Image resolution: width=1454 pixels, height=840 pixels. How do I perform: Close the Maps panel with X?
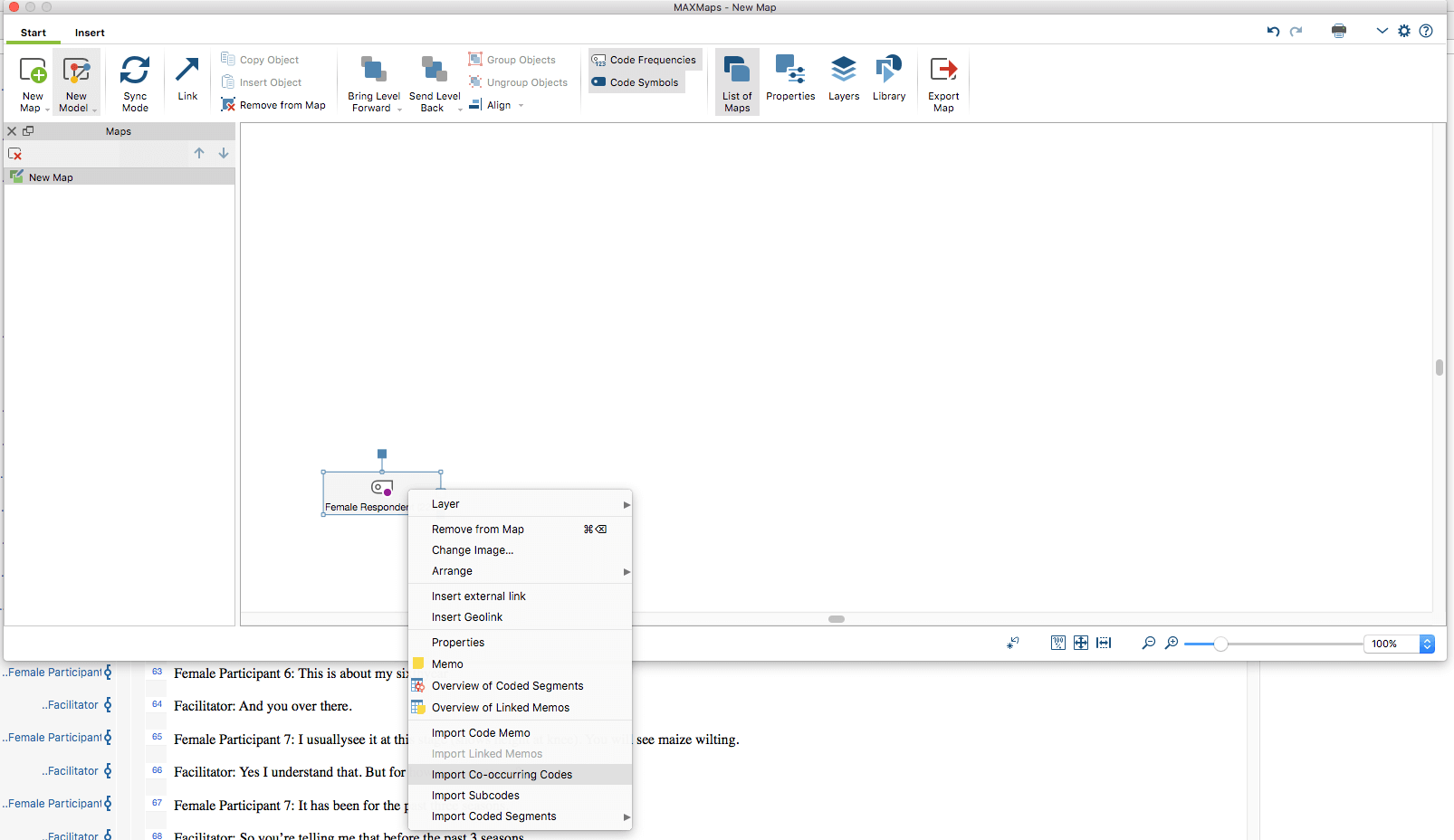tap(12, 131)
